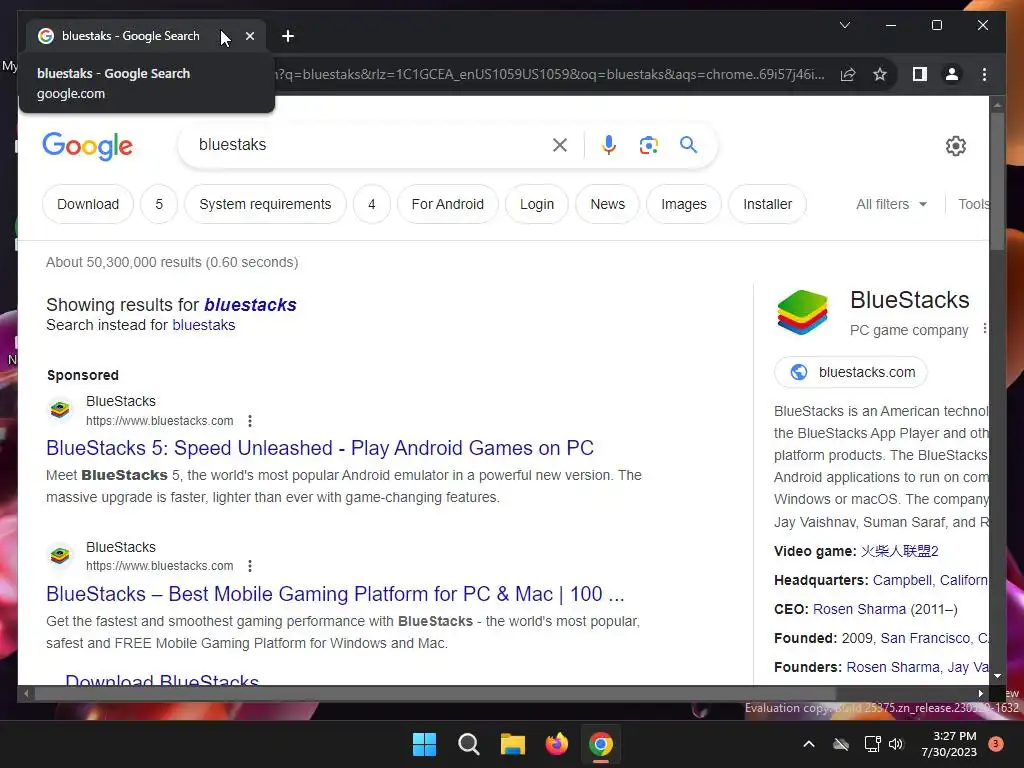Click the horizontal scrollbar thumb

tap(435, 694)
